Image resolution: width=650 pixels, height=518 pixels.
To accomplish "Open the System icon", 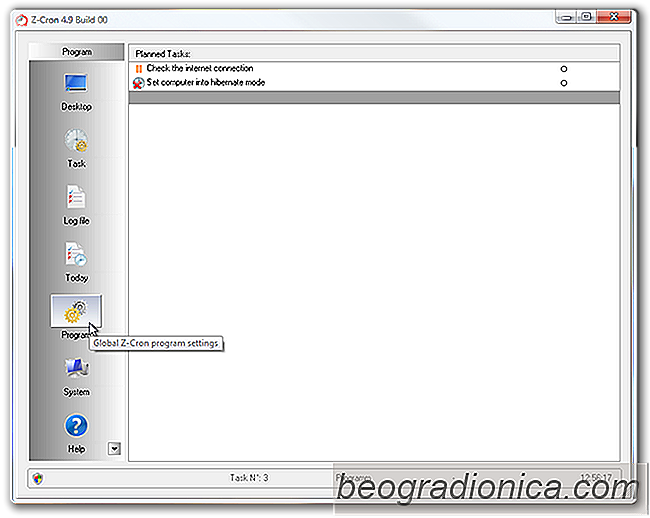I will click(x=76, y=368).
